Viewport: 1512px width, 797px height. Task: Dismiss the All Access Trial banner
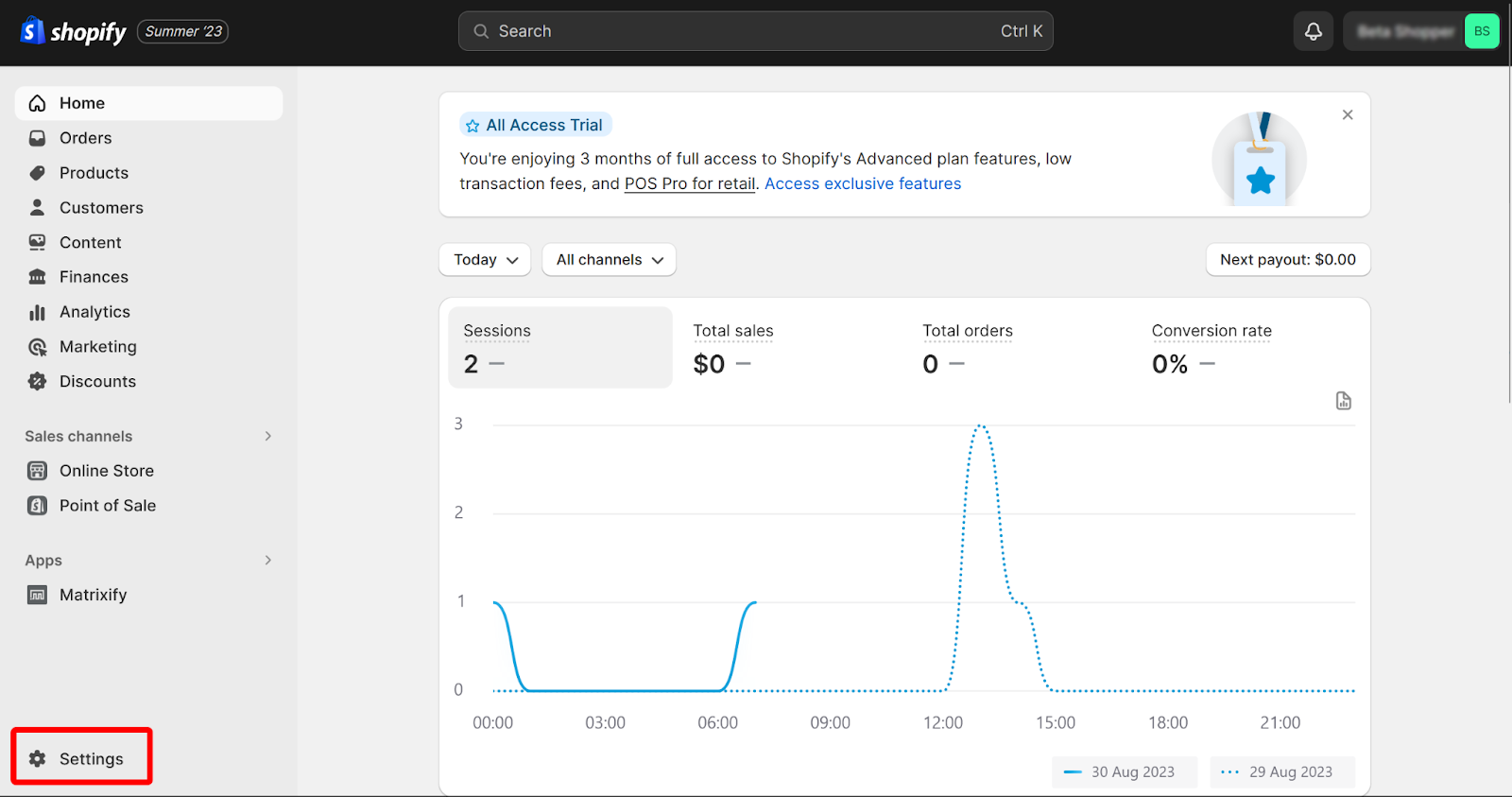click(1348, 114)
